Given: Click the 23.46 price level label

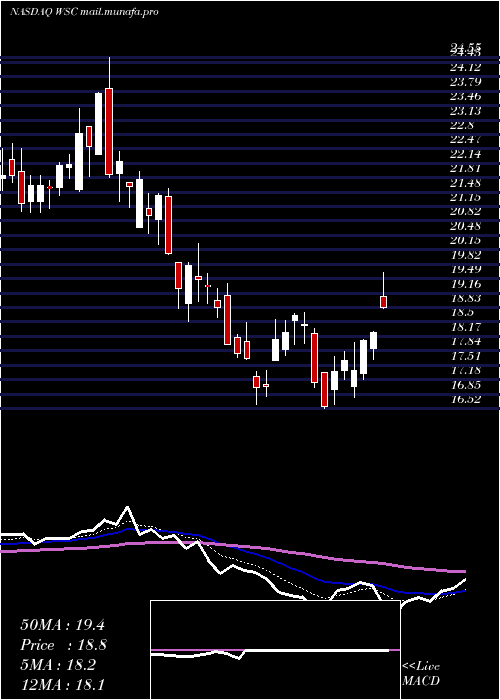Looking at the screenshot, I should click(x=466, y=96).
